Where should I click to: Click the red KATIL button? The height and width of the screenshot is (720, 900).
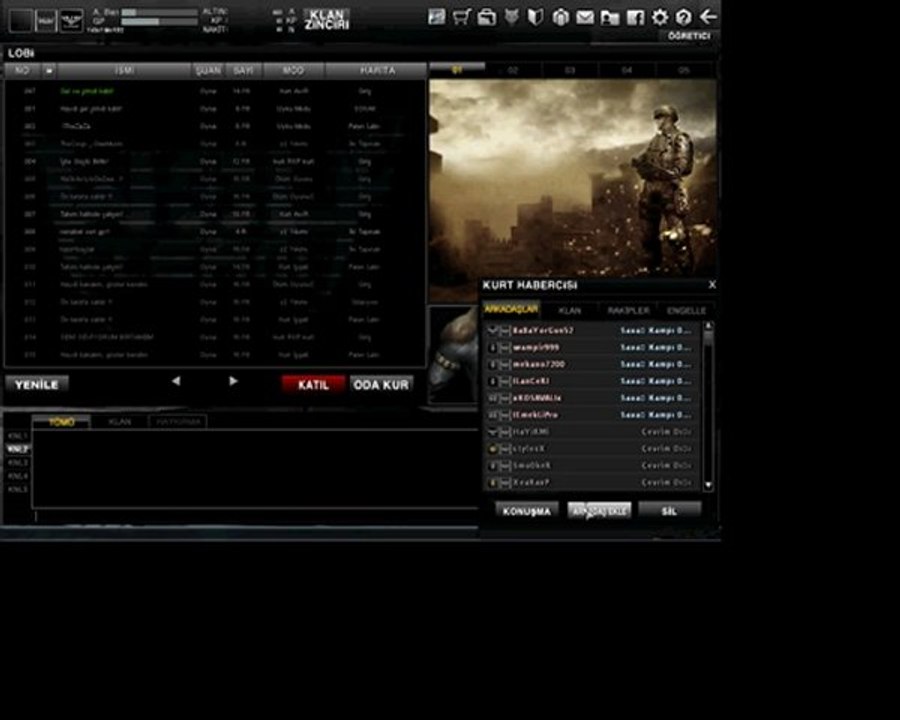[x=313, y=384]
